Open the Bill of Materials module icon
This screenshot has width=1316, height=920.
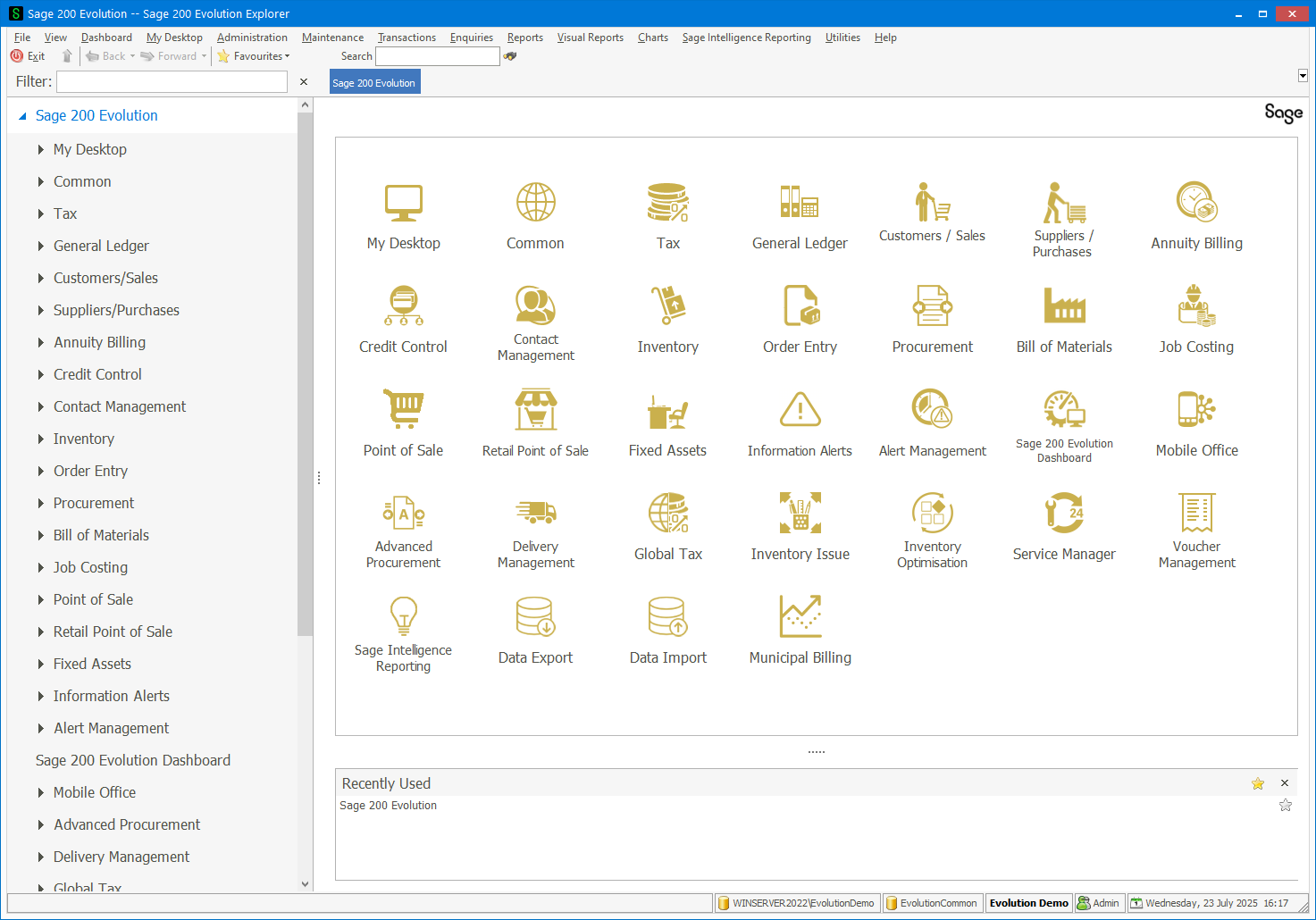(x=1064, y=306)
